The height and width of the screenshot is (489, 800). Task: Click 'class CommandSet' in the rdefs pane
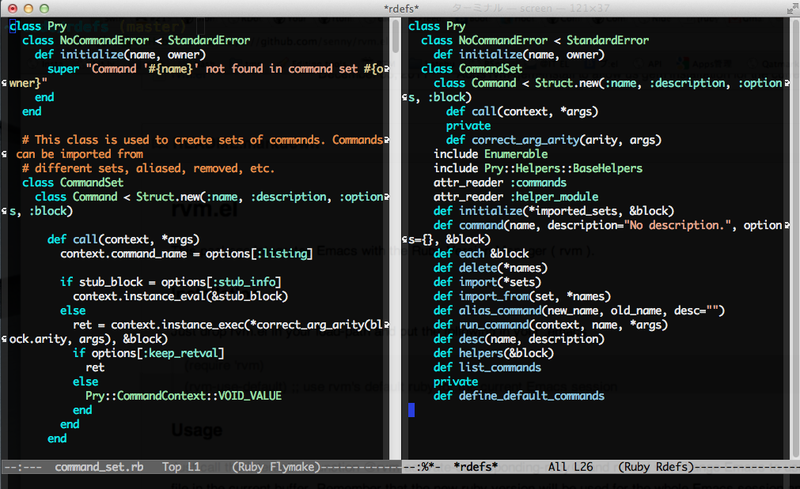(x=471, y=68)
